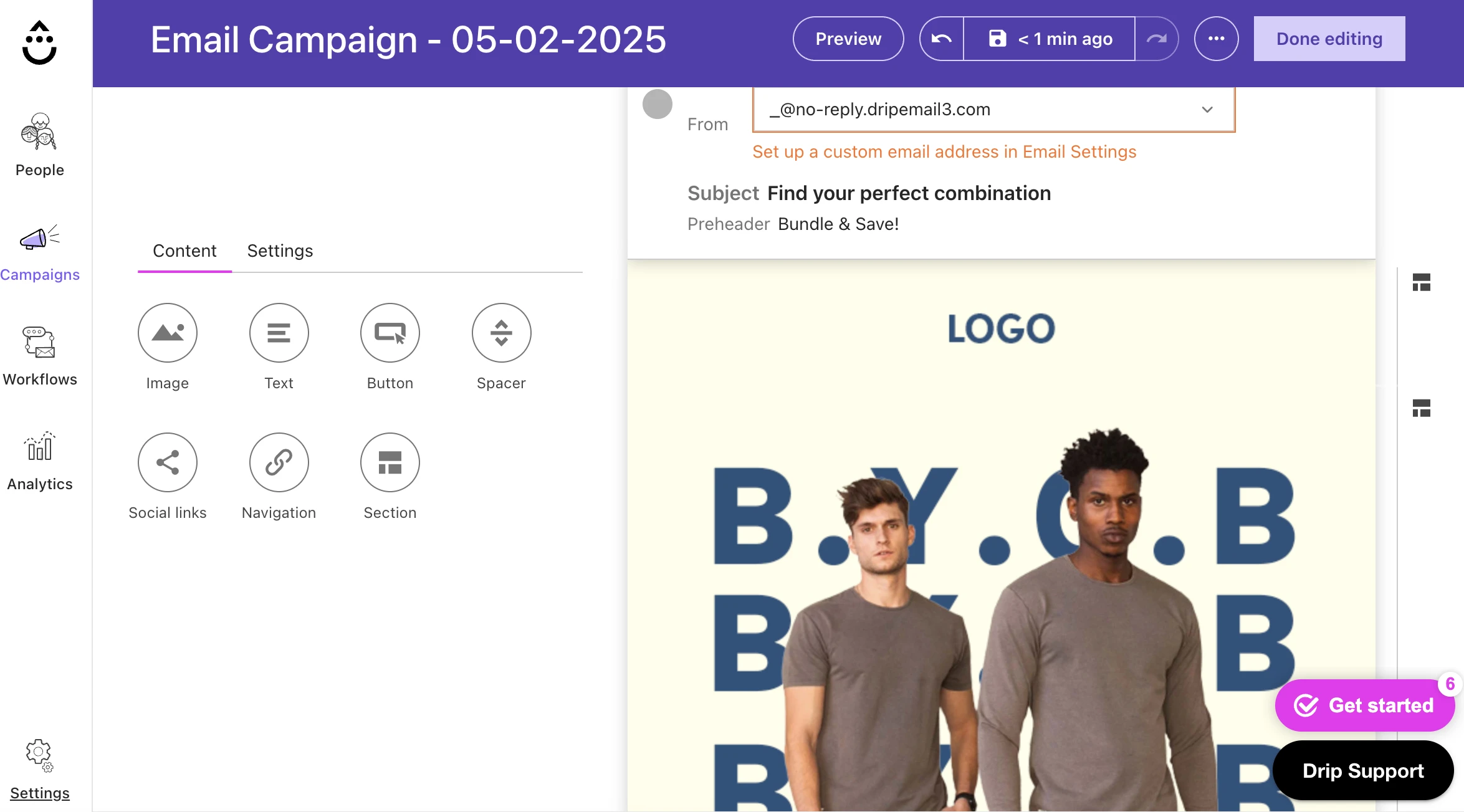Click the Preview button

848,39
